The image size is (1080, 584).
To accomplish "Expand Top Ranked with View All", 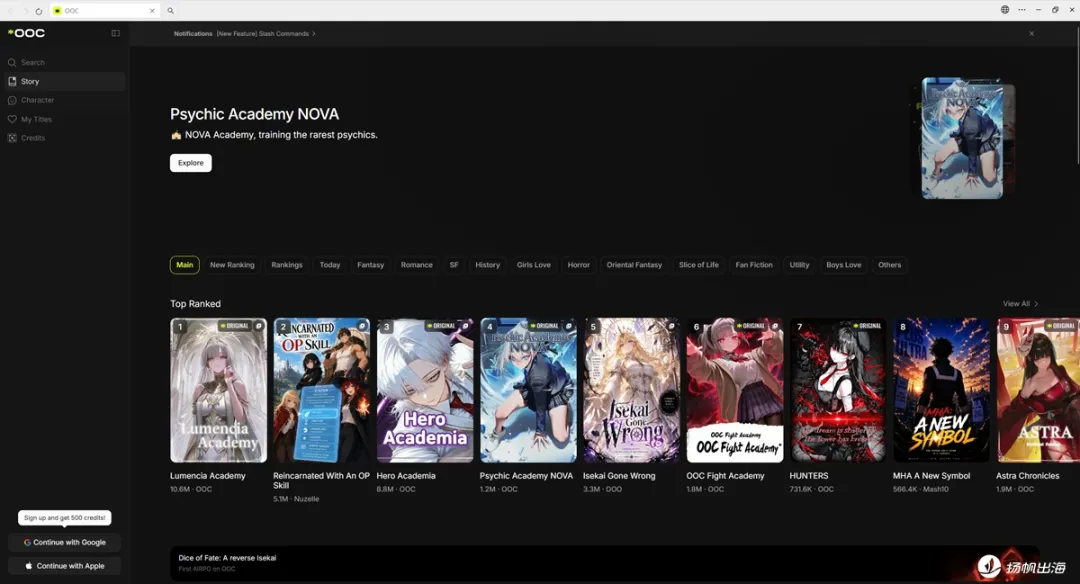I will coord(1020,304).
